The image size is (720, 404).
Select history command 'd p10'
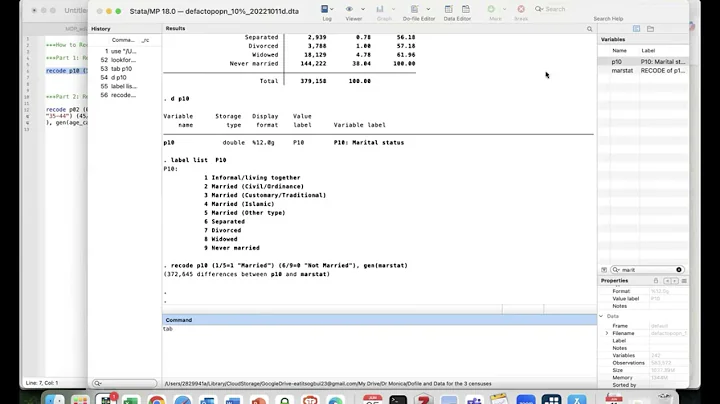pos(124,78)
